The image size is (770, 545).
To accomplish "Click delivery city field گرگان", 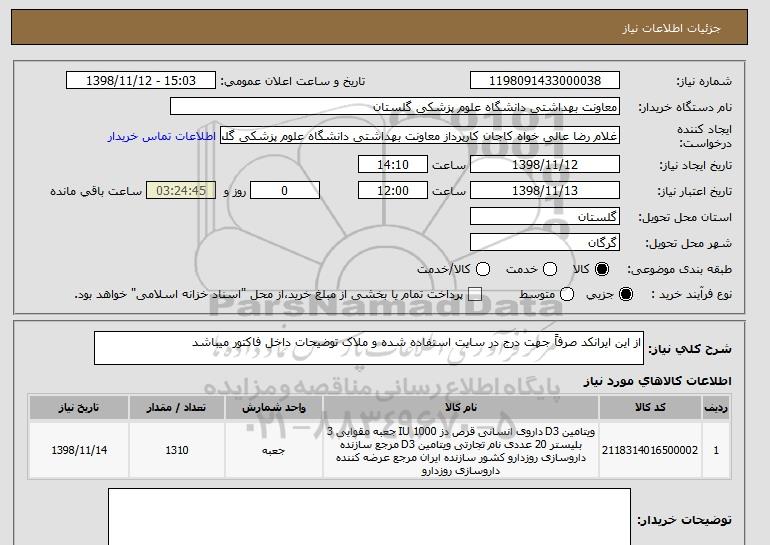I will (545, 243).
